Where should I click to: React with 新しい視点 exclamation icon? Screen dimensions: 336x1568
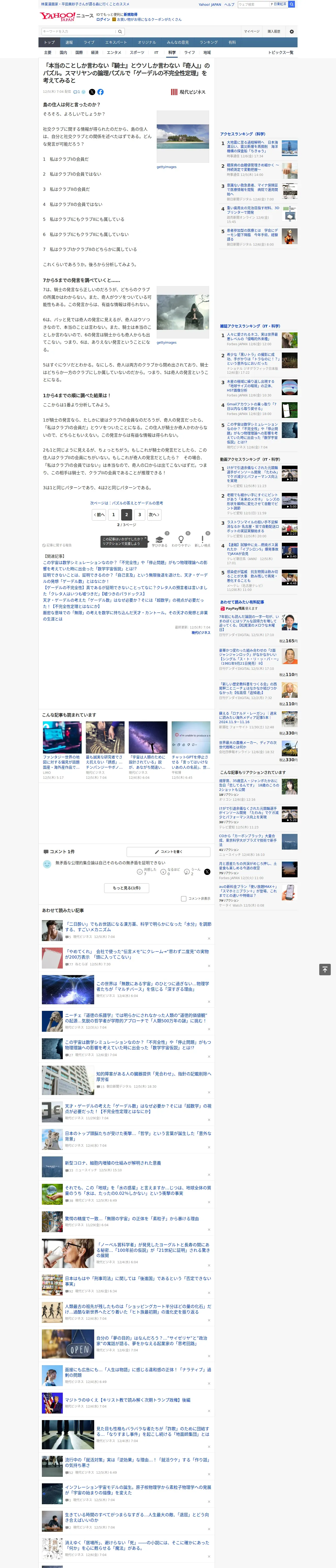(x=203, y=540)
